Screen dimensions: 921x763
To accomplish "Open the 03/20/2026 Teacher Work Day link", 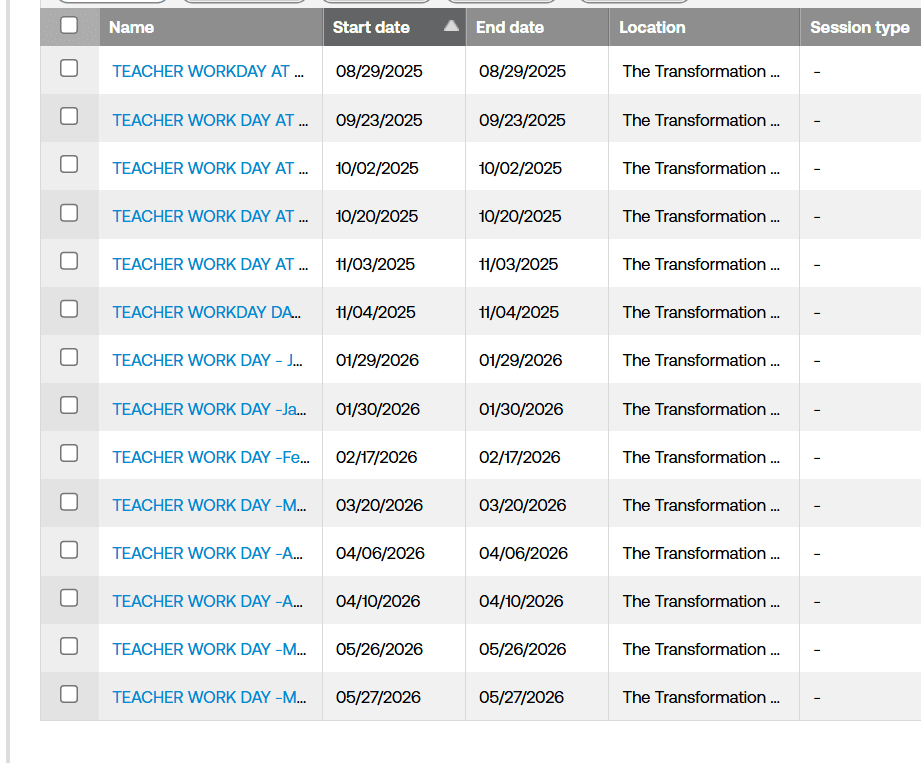I will 209,505.
